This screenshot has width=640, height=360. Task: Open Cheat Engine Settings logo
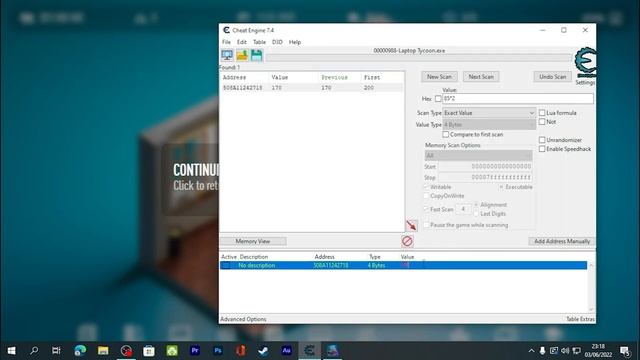[585, 62]
